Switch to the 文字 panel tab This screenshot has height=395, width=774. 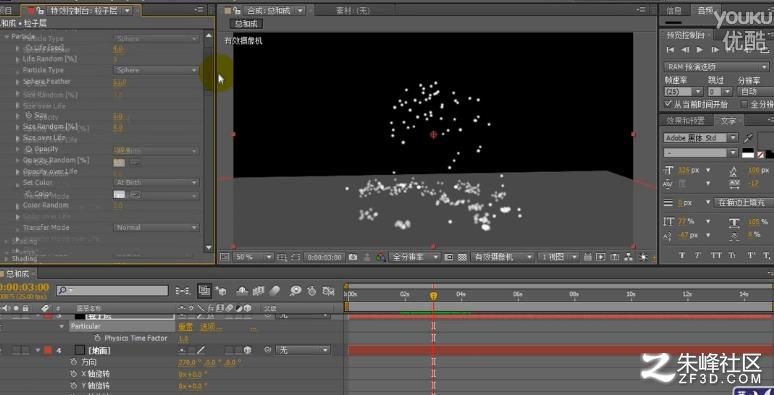point(728,120)
